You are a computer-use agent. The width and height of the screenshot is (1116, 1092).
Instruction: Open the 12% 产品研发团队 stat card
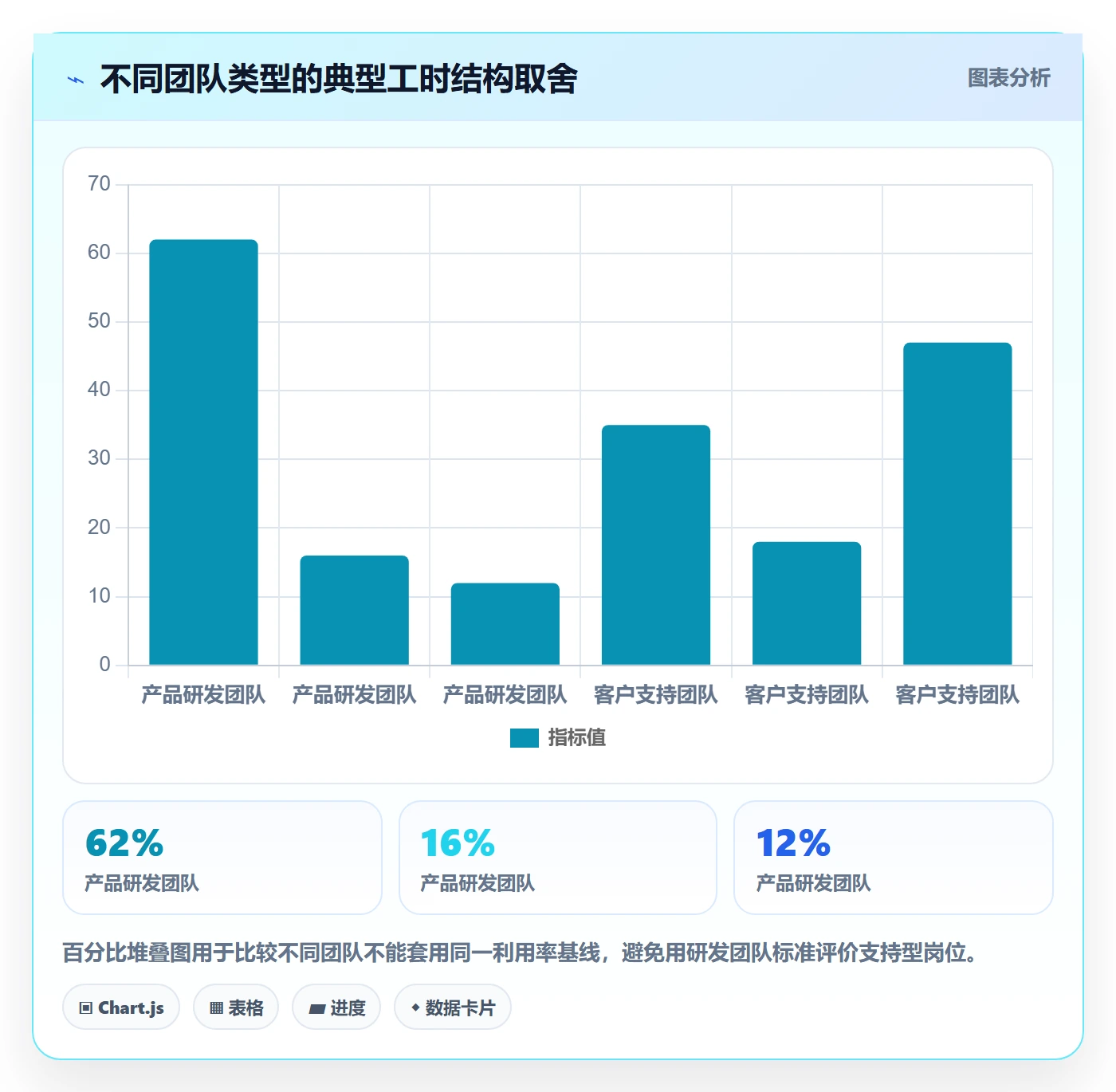893,858
